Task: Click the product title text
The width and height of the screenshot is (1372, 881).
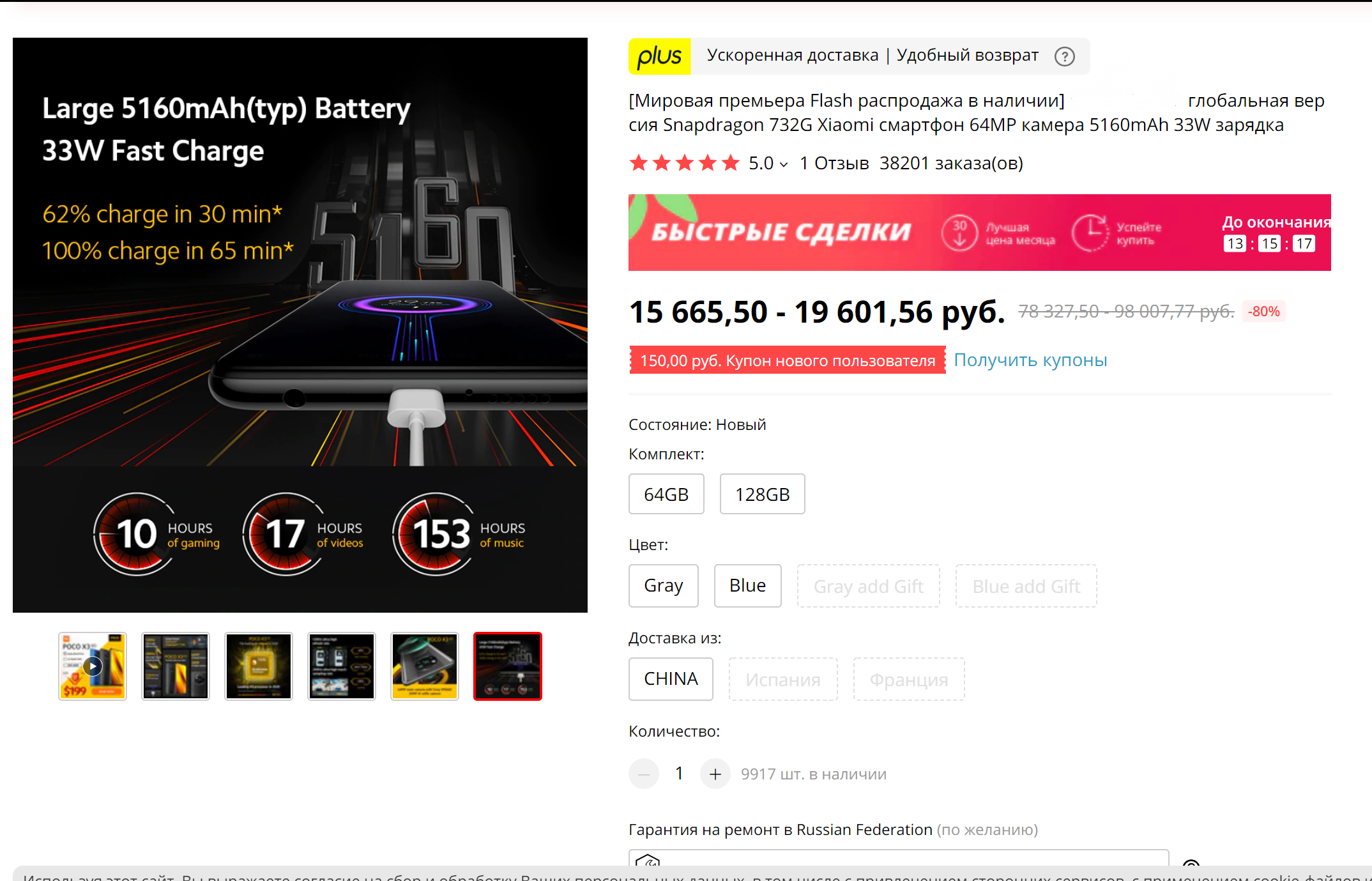Action: pos(977,112)
